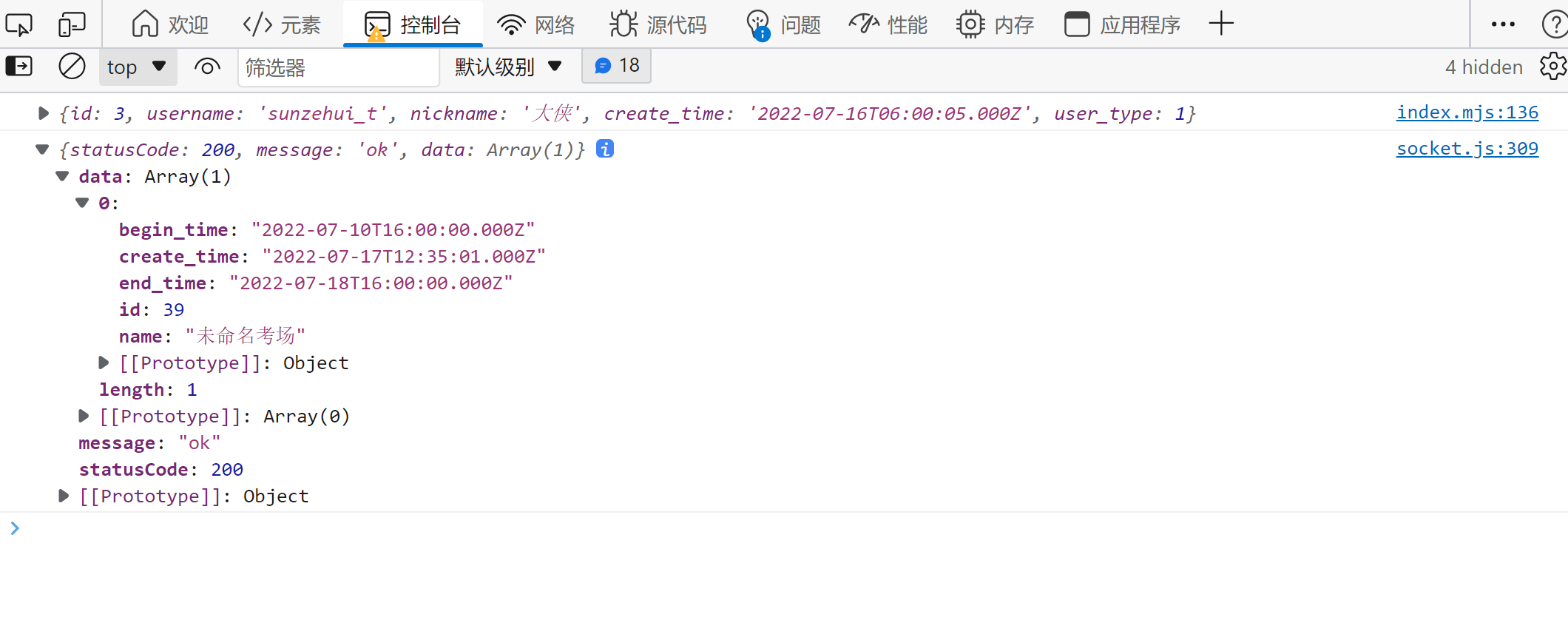
Task: Open the 默认级别 log level dropdown
Action: 508,67
